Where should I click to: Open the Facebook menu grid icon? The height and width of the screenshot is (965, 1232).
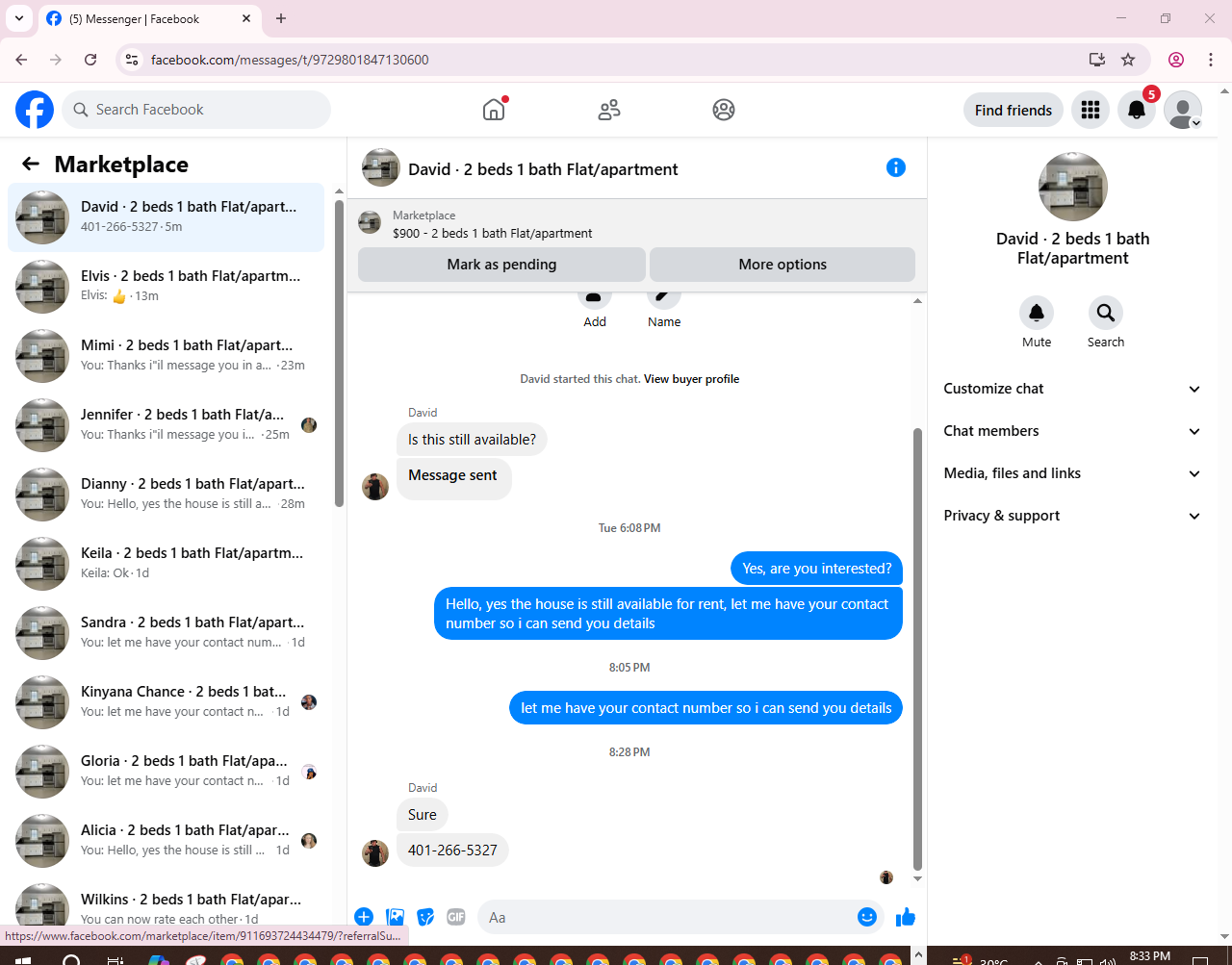click(x=1091, y=110)
